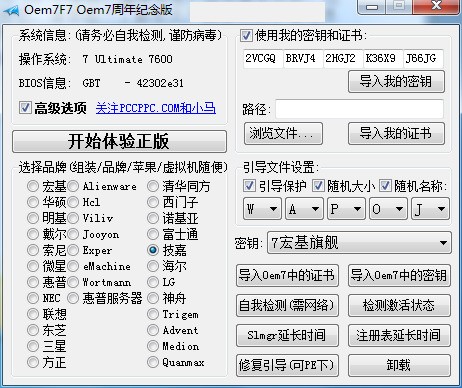Screen dimensions: 462x388
Task: Open the J letter dropdown
Action: pos(430,209)
